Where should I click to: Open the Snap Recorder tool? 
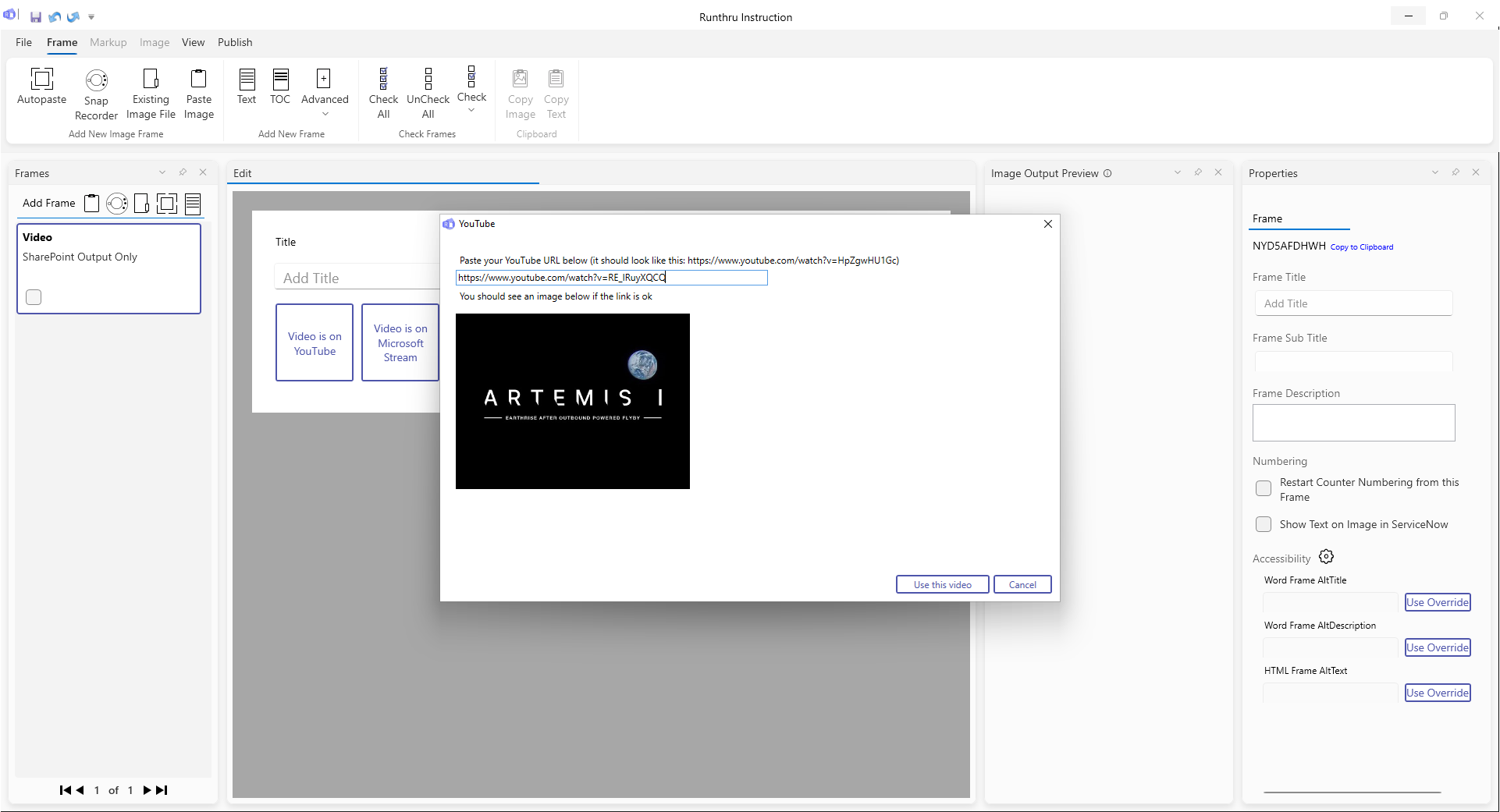click(96, 80)
